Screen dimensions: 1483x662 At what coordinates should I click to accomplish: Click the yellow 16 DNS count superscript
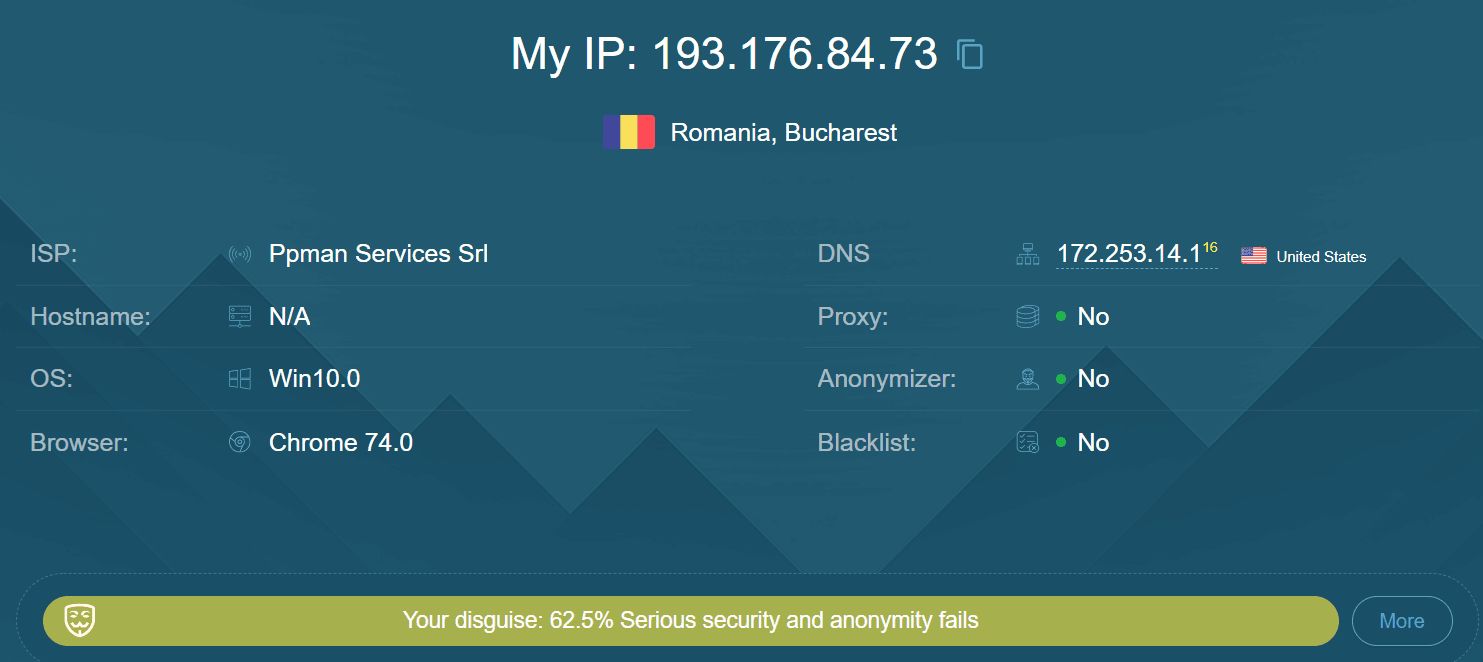(x=1210, y=247)
